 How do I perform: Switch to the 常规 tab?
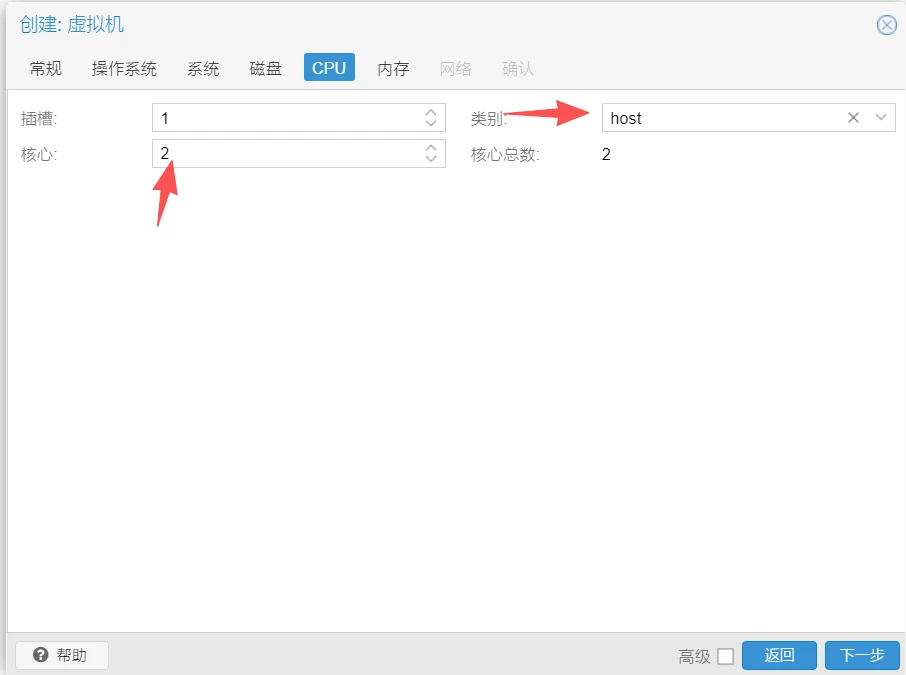pyautogui.click(x=46, y=68)
